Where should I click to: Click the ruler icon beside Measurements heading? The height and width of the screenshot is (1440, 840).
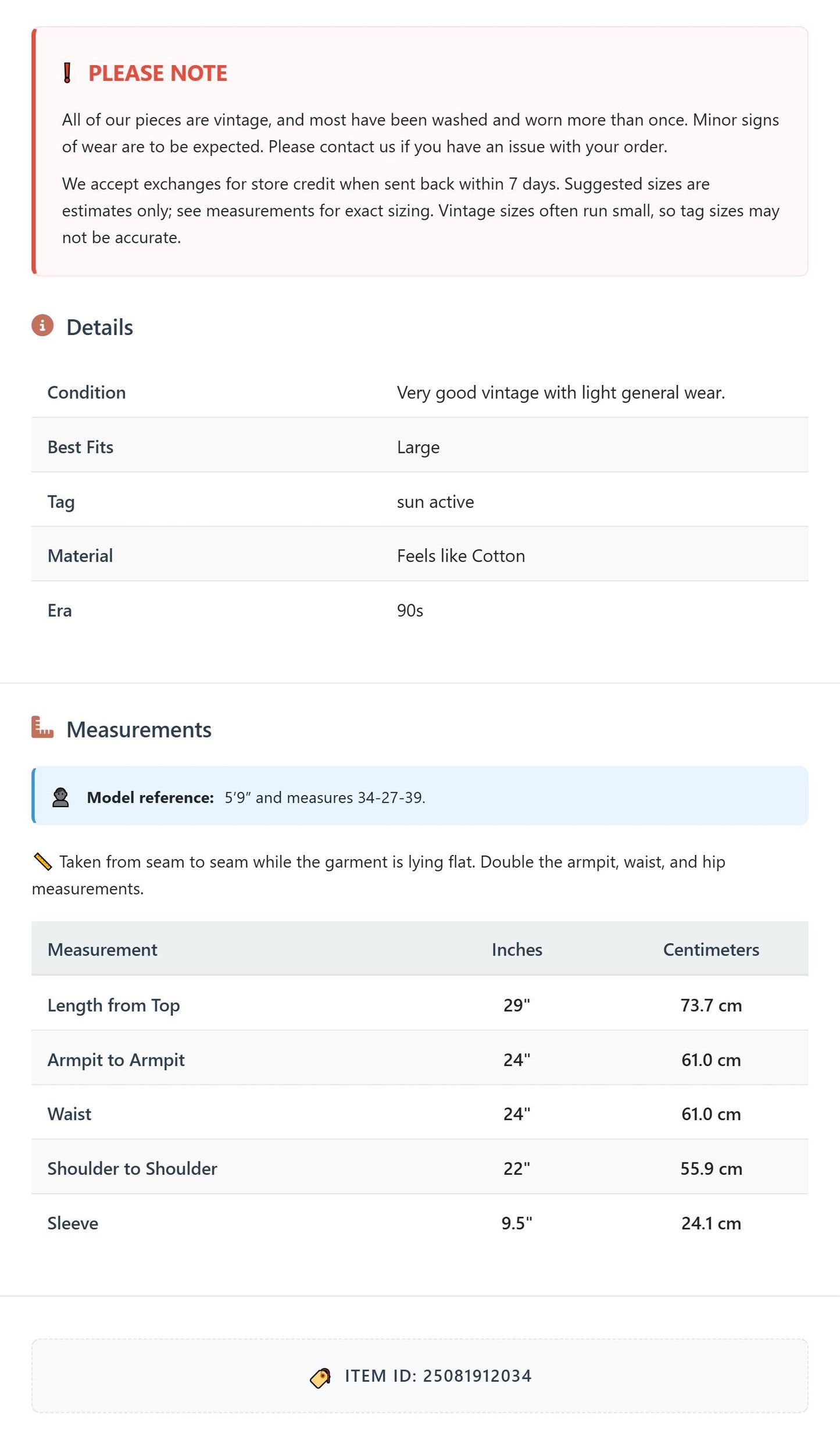pyautogui.click(x=42, y=727)
